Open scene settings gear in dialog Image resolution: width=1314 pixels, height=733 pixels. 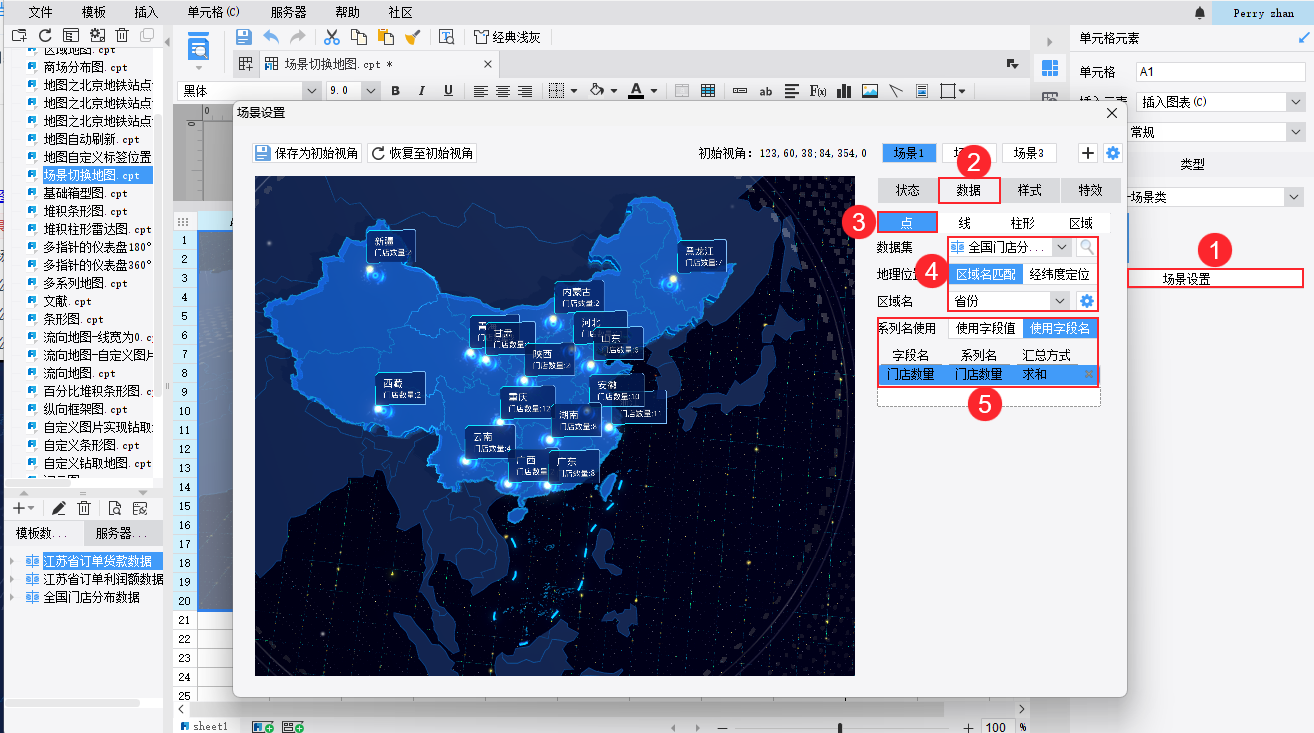pos(1112,153)
